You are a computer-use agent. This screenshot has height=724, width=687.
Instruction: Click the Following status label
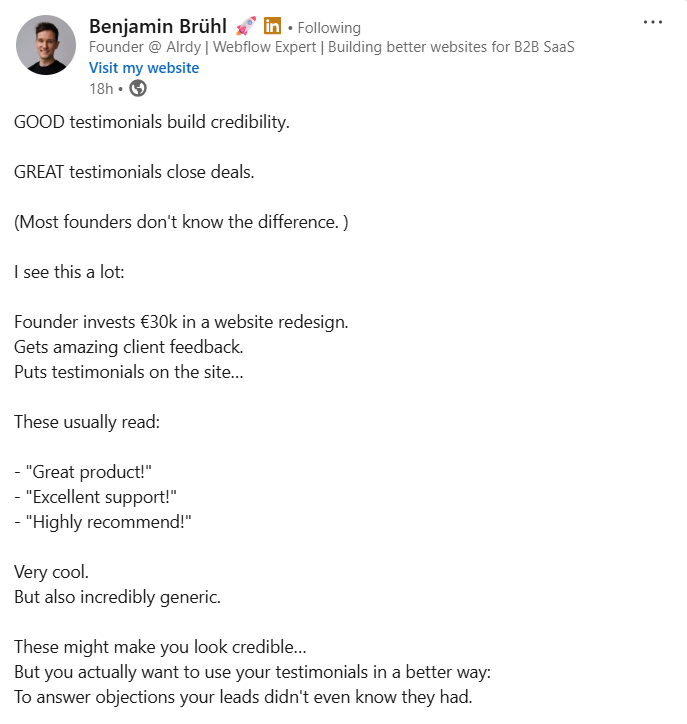pos(328,28)
